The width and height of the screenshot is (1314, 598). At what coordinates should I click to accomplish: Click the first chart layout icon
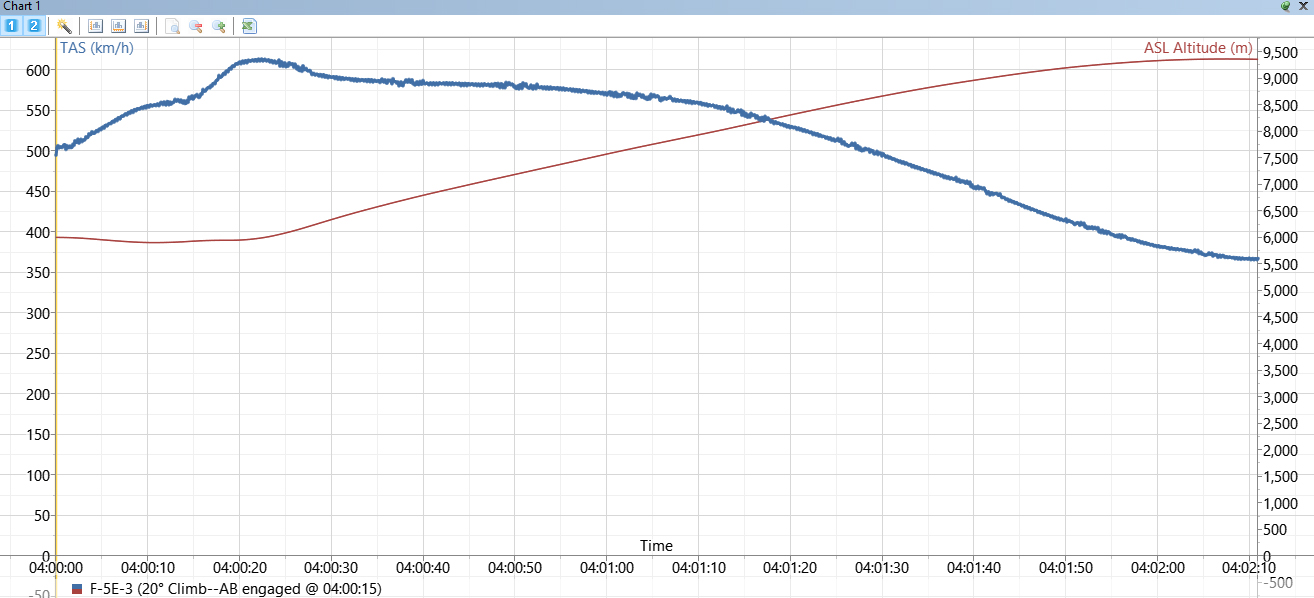tap(96, 26)
